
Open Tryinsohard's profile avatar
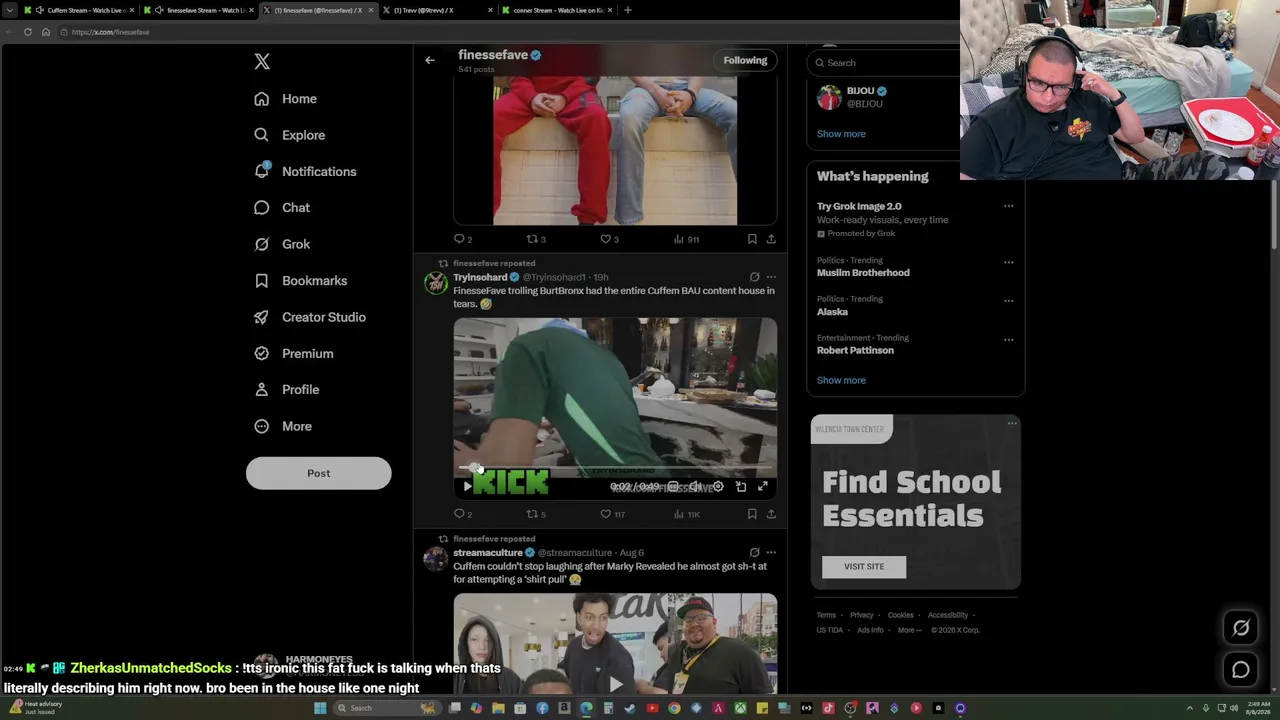(435, 284)
